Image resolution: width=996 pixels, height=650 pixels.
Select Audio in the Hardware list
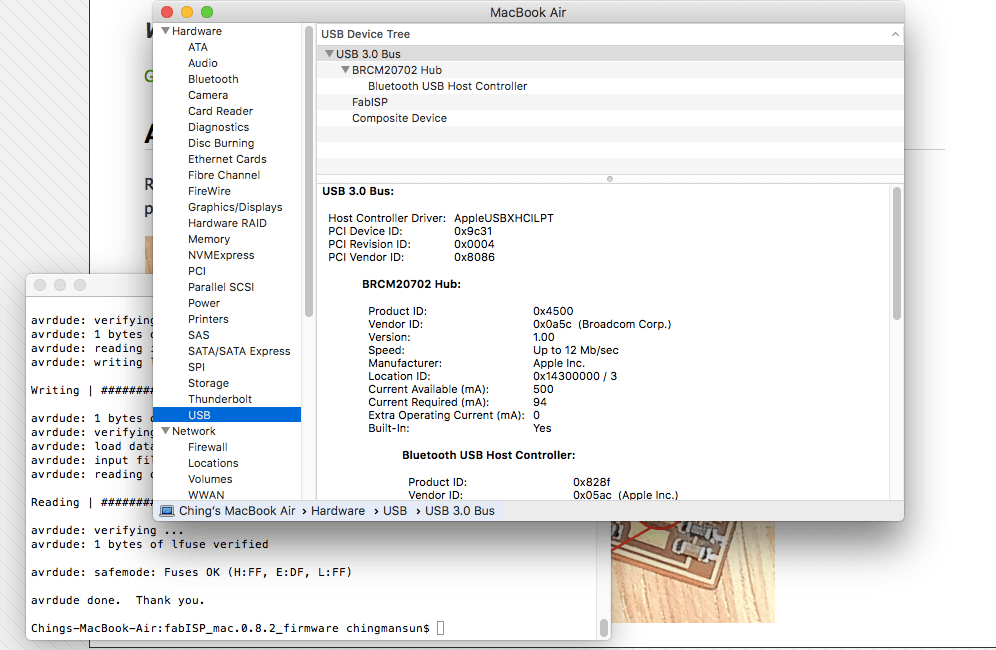[203, 63]
